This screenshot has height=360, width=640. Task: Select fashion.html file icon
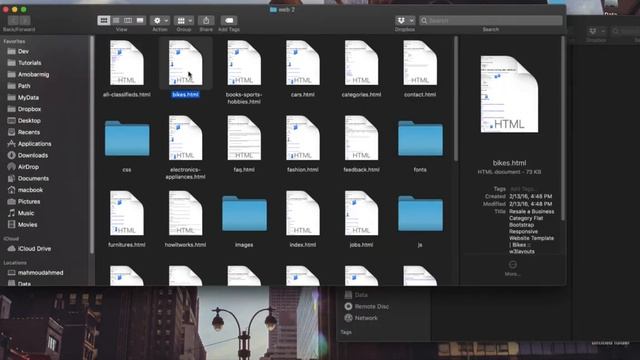coord(302,138)
